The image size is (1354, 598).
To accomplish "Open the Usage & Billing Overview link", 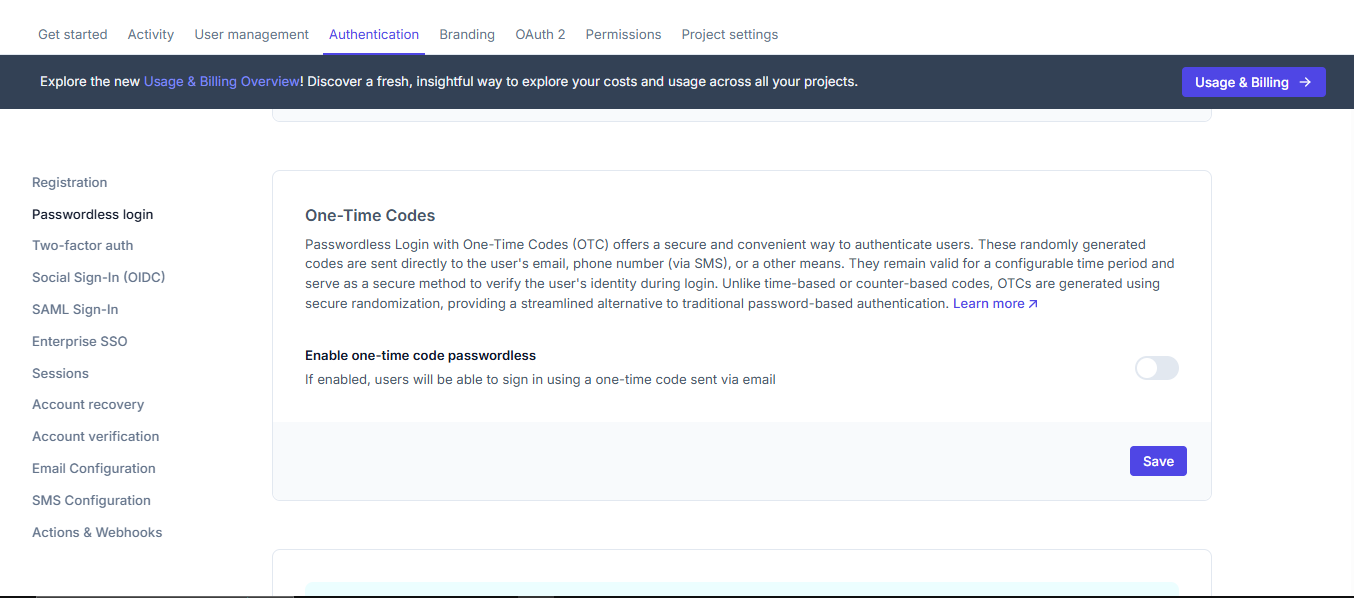I will (x=221, y=81).
